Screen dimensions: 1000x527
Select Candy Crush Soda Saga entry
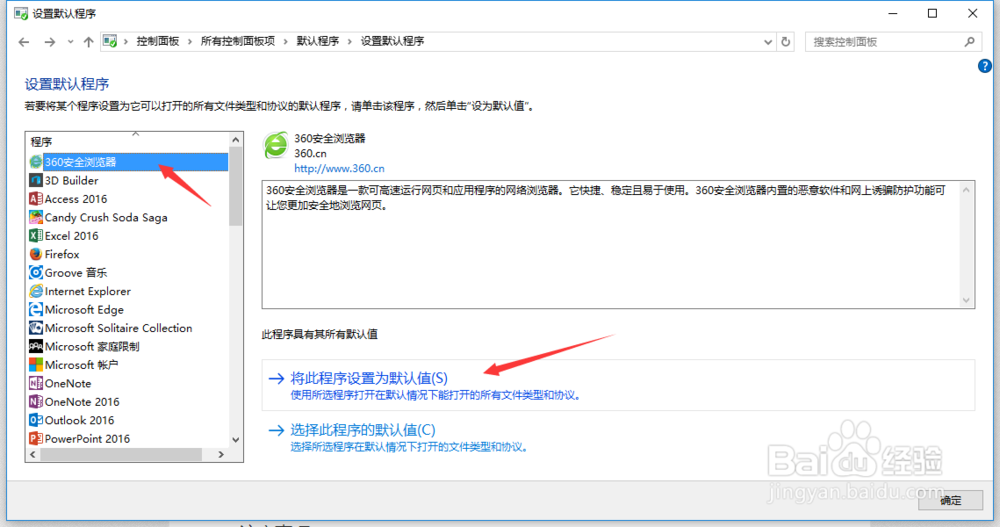[106, 218]
